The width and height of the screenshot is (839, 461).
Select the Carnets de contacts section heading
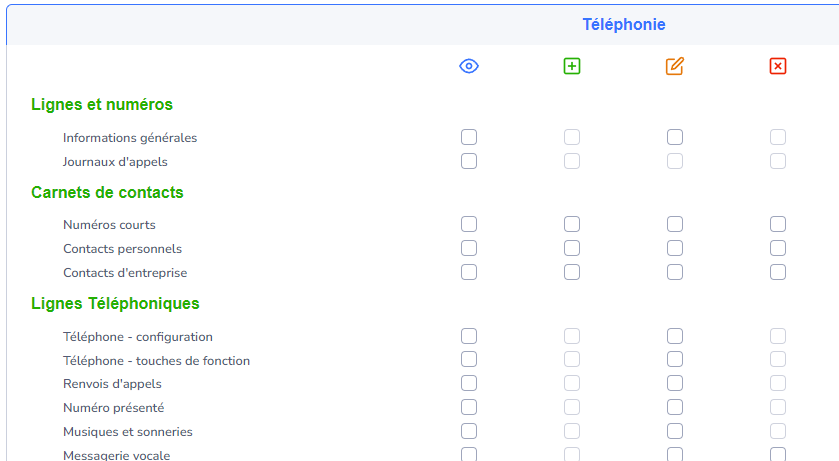pyautogui.click(x=107, y=193)
